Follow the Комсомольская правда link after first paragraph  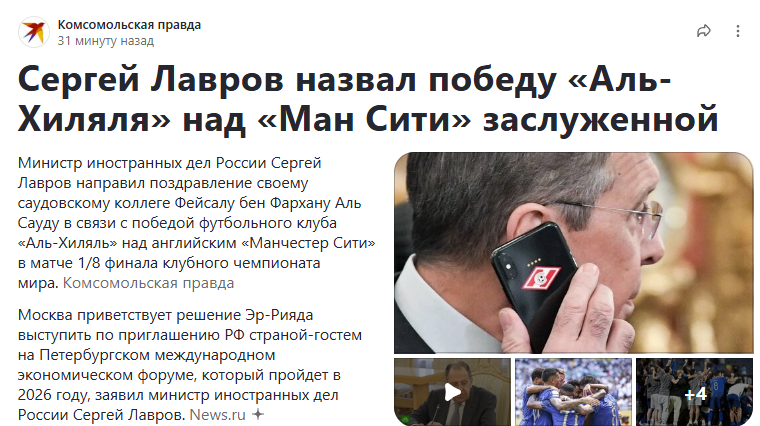click(x=148, y=283)
